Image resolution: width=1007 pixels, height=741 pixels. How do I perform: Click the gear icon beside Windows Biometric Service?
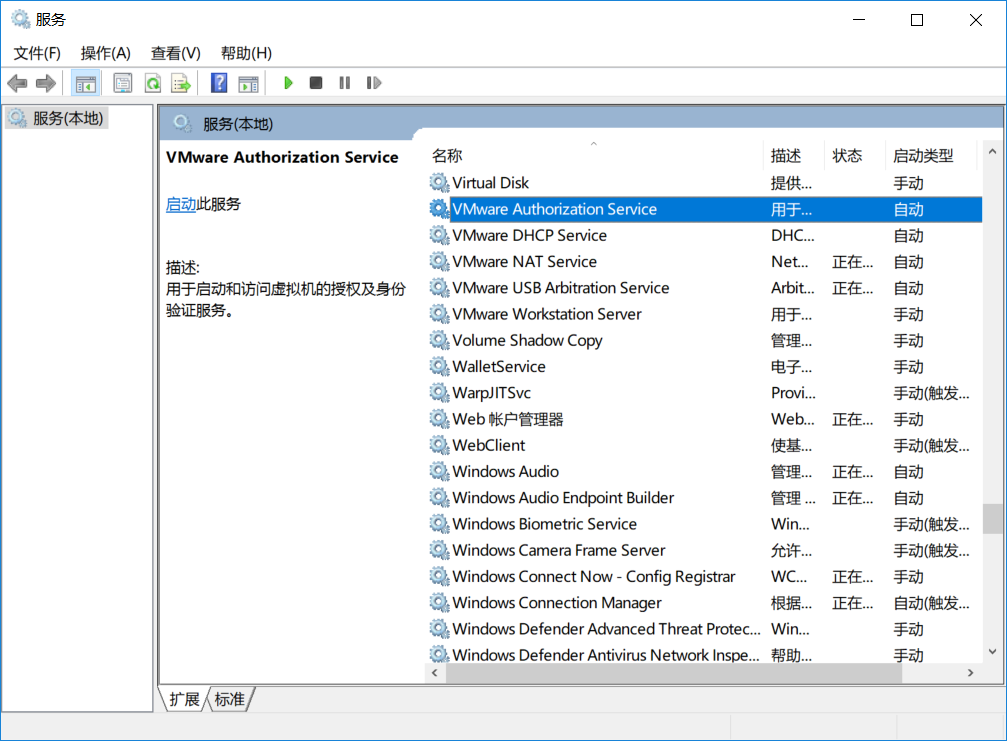coord(439,524)
